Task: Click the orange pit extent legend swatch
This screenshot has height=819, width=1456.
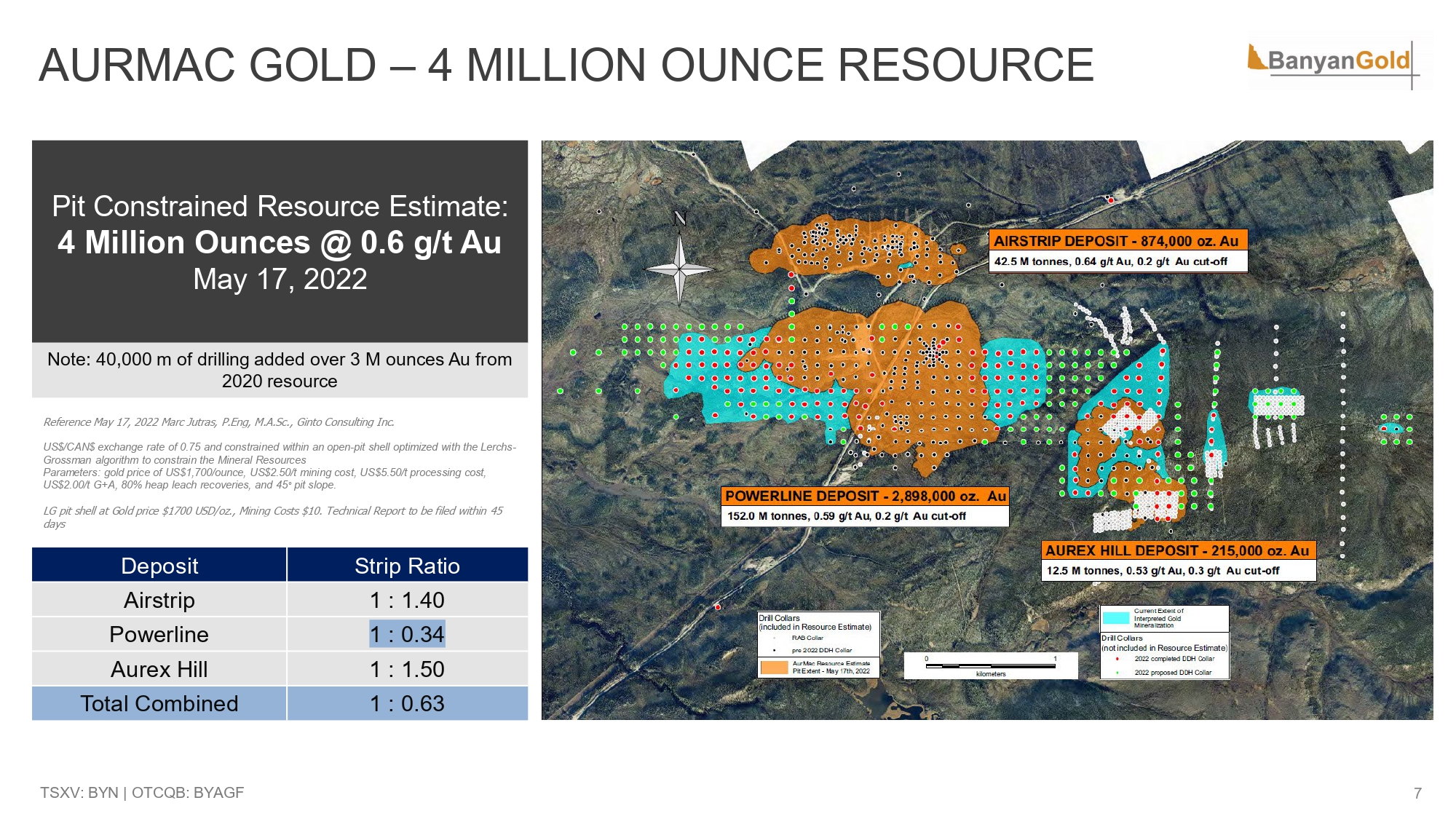Action: tap(774, 667)
